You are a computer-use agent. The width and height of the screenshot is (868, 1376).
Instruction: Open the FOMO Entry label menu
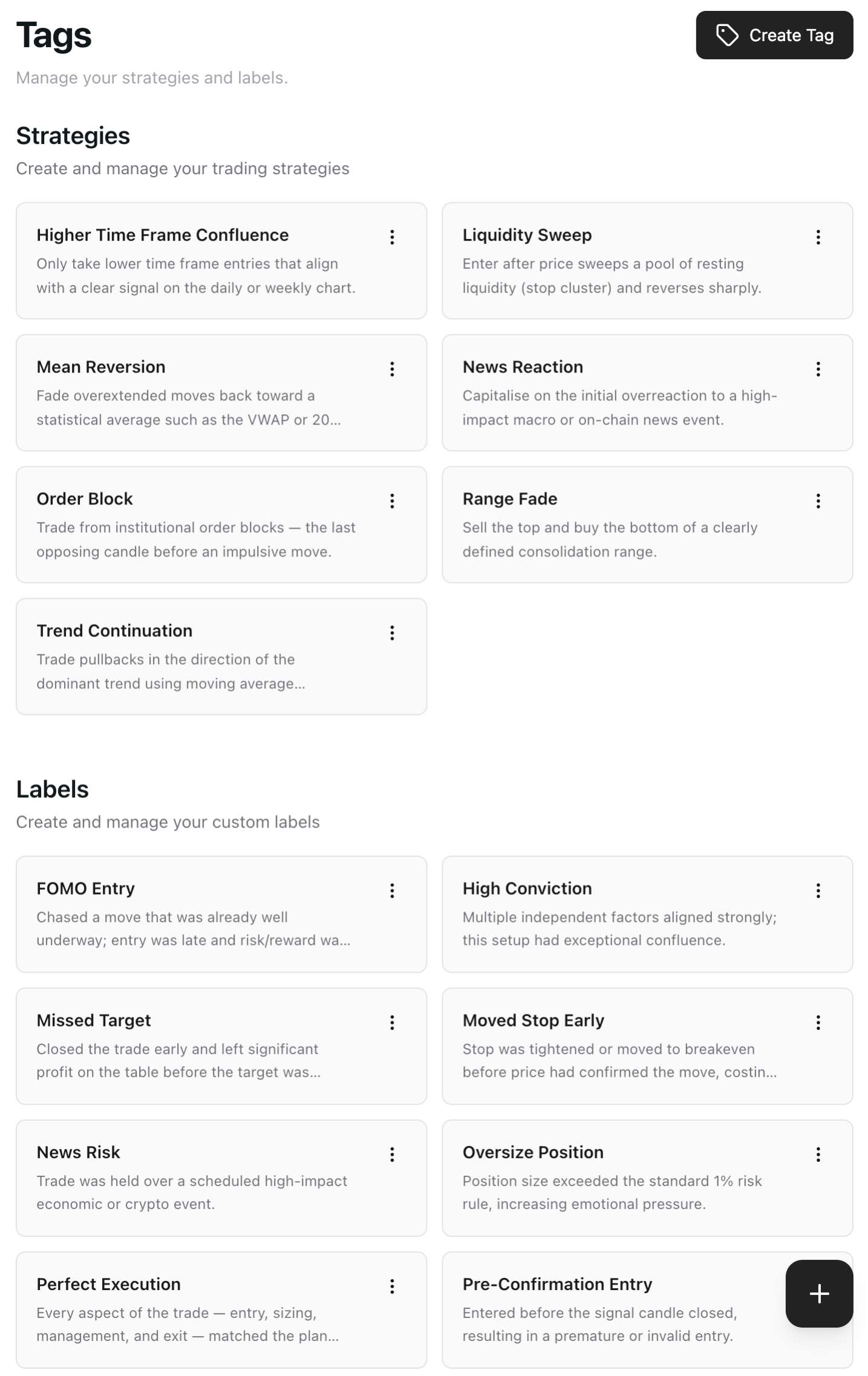pos(392,890)
